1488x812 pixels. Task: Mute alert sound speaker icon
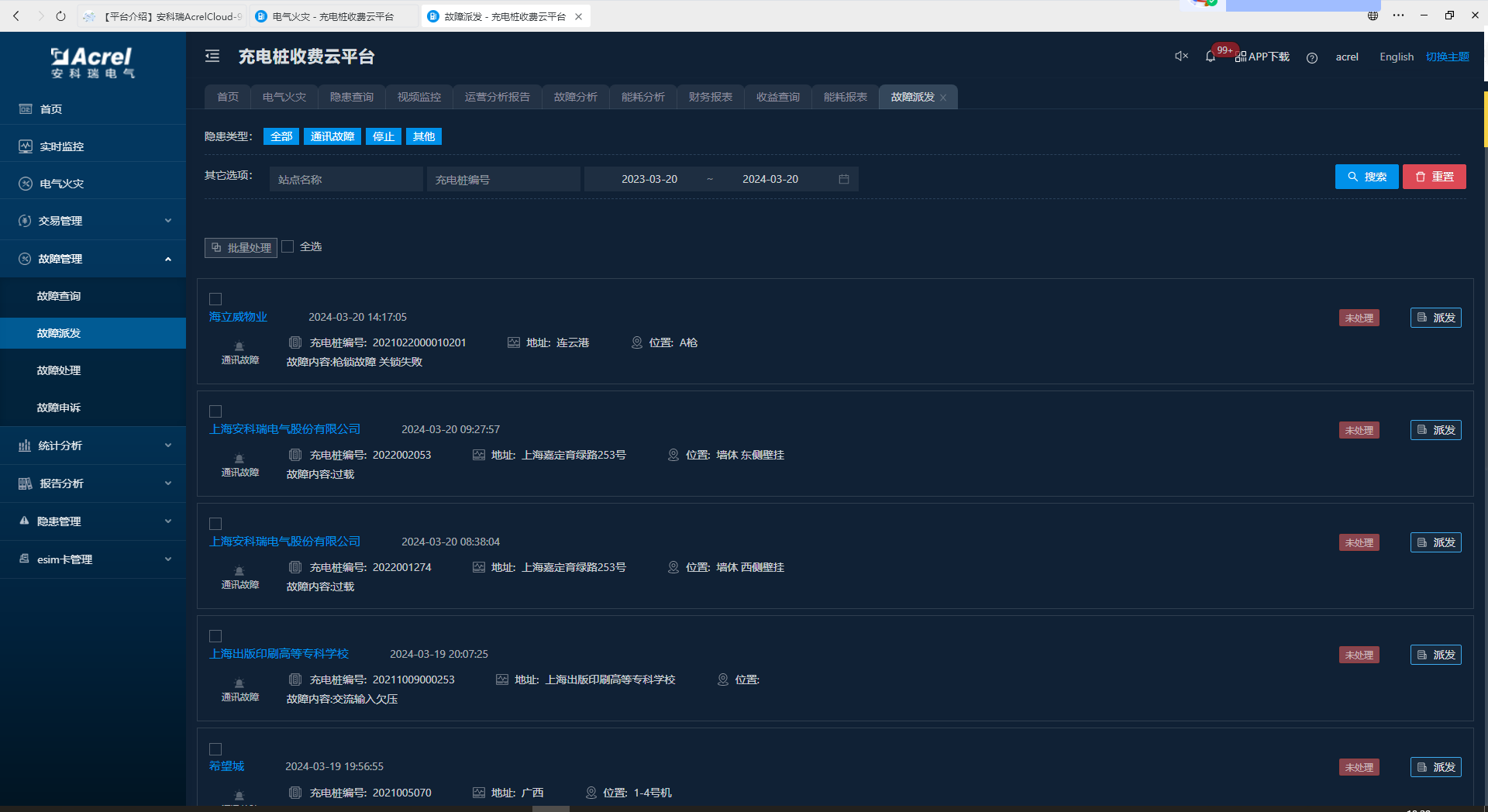click(x=1181, y=56)
